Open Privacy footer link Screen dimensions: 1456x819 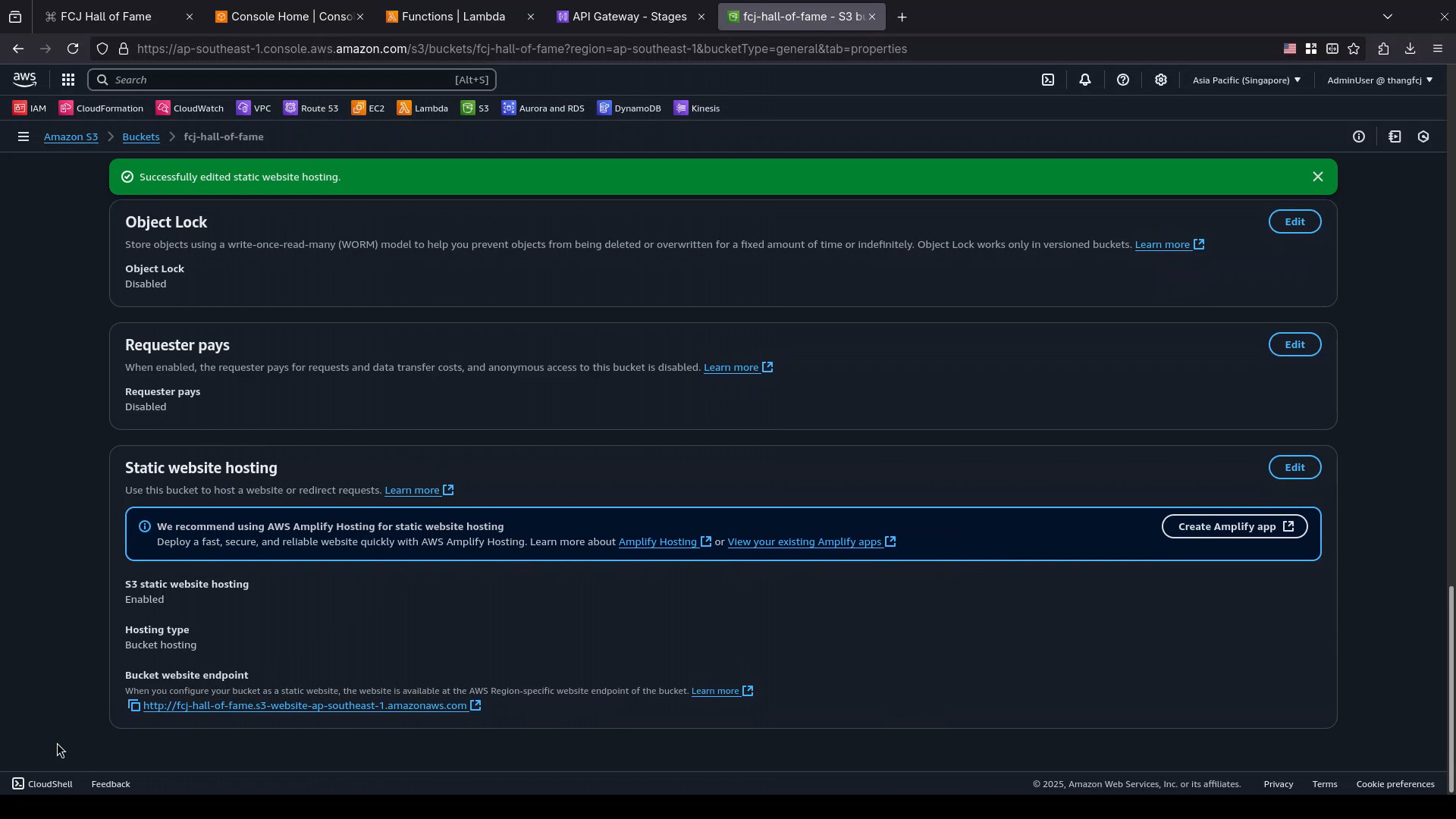click(x=1279, y=784)
